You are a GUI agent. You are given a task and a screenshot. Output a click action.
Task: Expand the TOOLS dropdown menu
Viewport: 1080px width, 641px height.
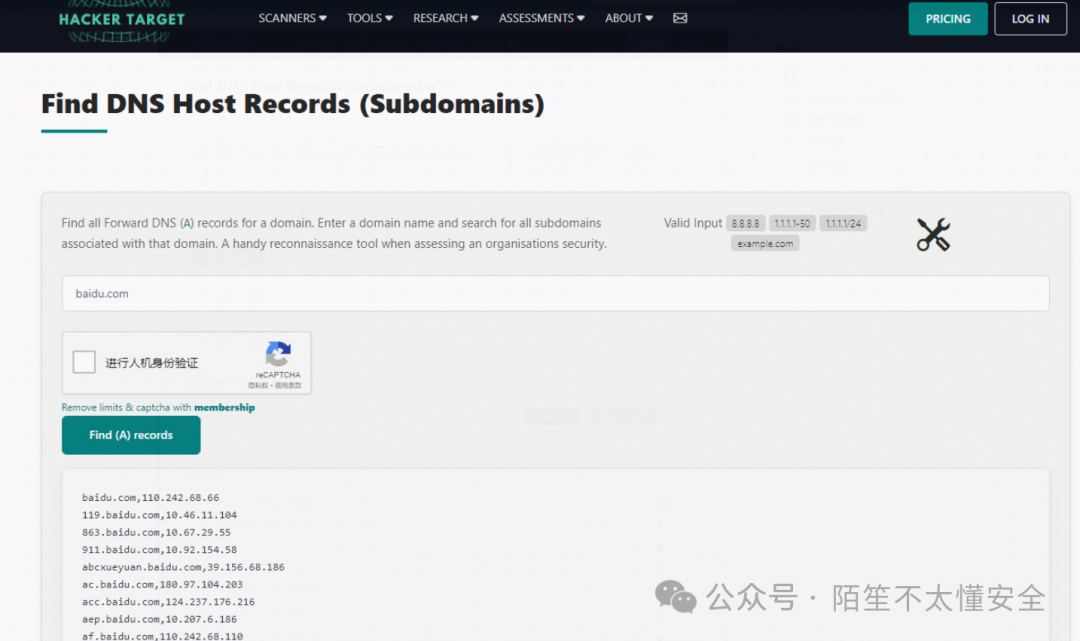coord(369,18)
